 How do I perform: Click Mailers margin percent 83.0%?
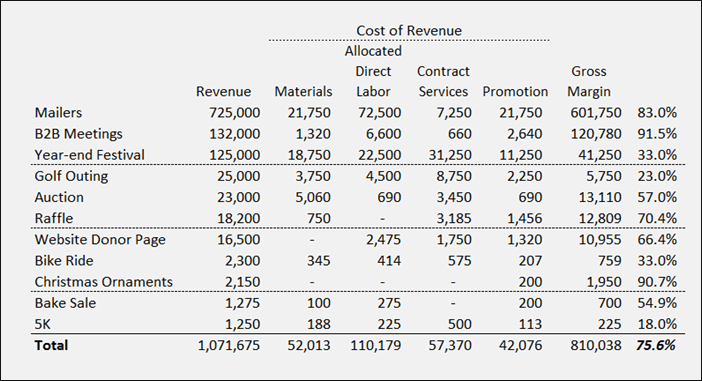(x=657, y=112)
